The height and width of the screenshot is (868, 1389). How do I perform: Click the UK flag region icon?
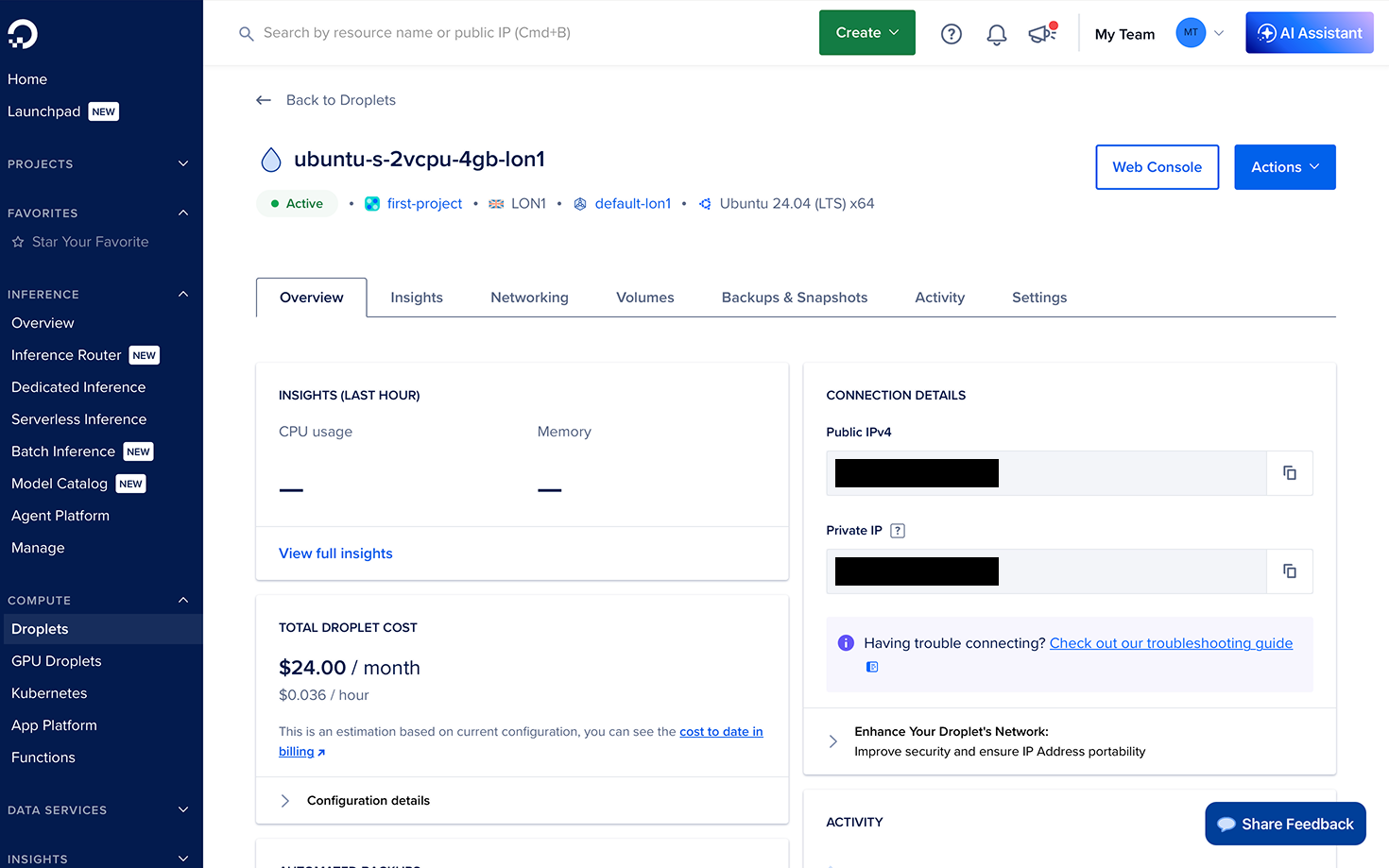pos(496,204)
